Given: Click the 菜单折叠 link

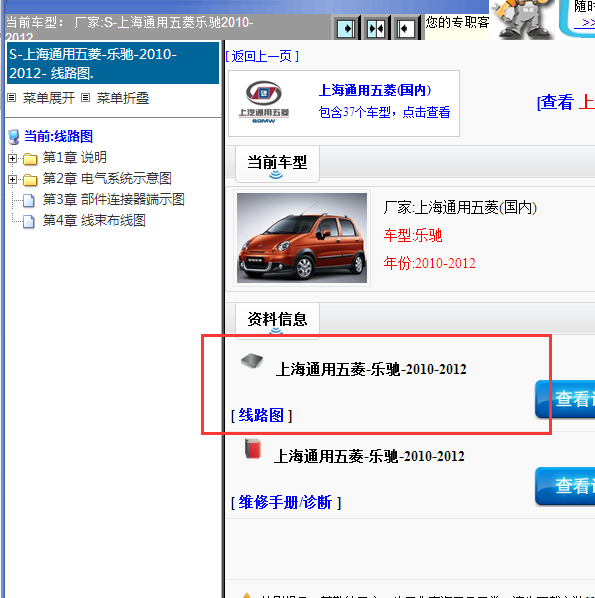Looking at the screenshot, I should 123,98.
